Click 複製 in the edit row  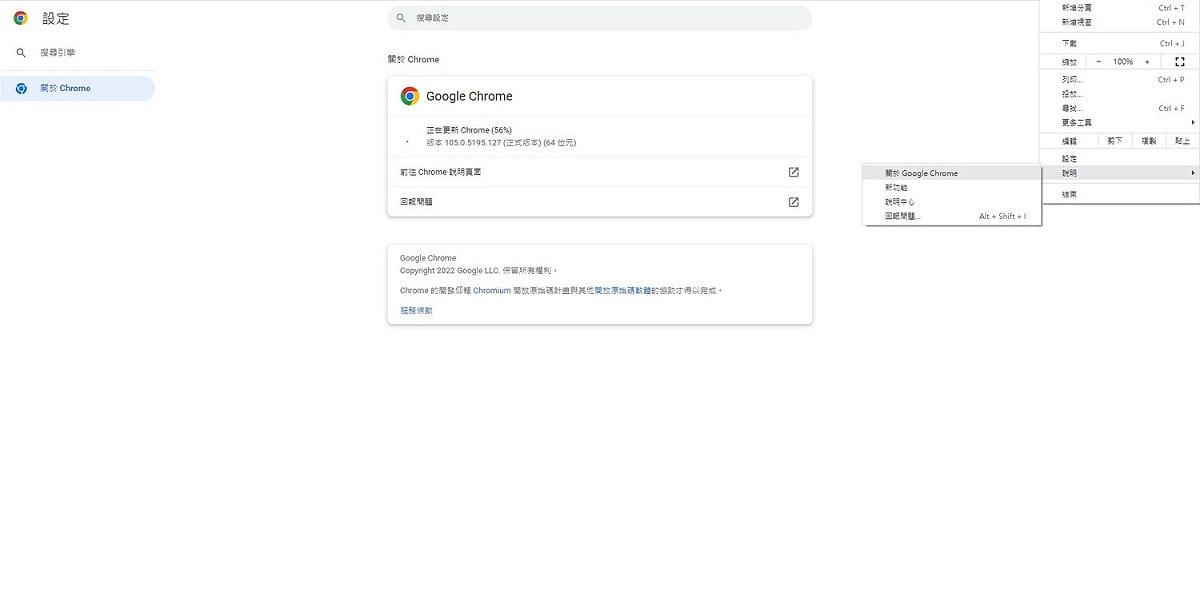click(x=1149, y=141)
